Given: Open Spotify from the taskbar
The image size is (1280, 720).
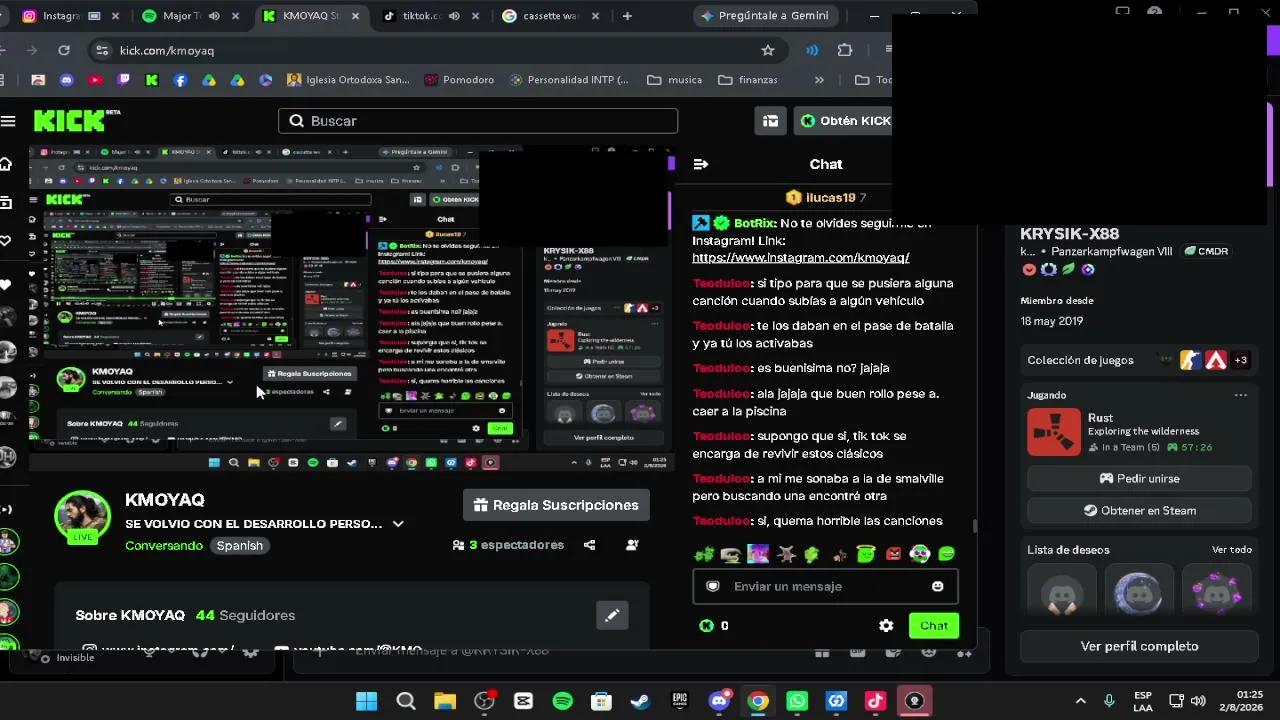Looking at the screenshot, I should [x=562, y=701].
